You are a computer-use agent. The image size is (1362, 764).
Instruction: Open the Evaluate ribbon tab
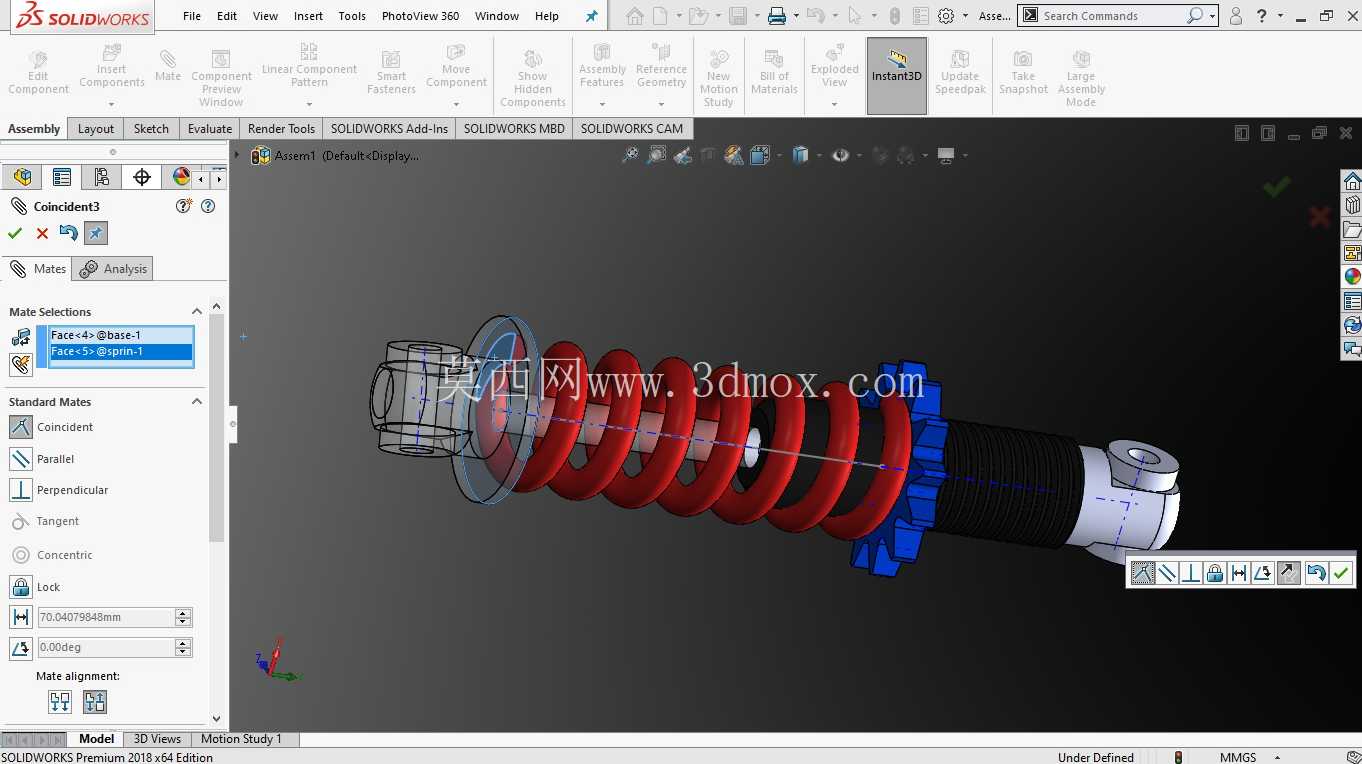point(210,129)
